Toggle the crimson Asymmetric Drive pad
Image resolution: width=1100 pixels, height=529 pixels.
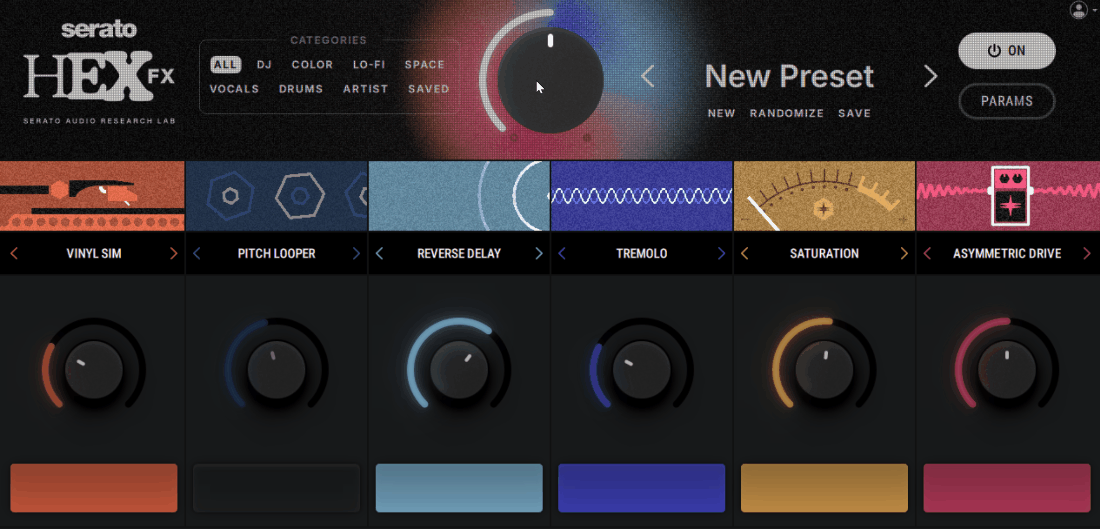coord(1007,488)
